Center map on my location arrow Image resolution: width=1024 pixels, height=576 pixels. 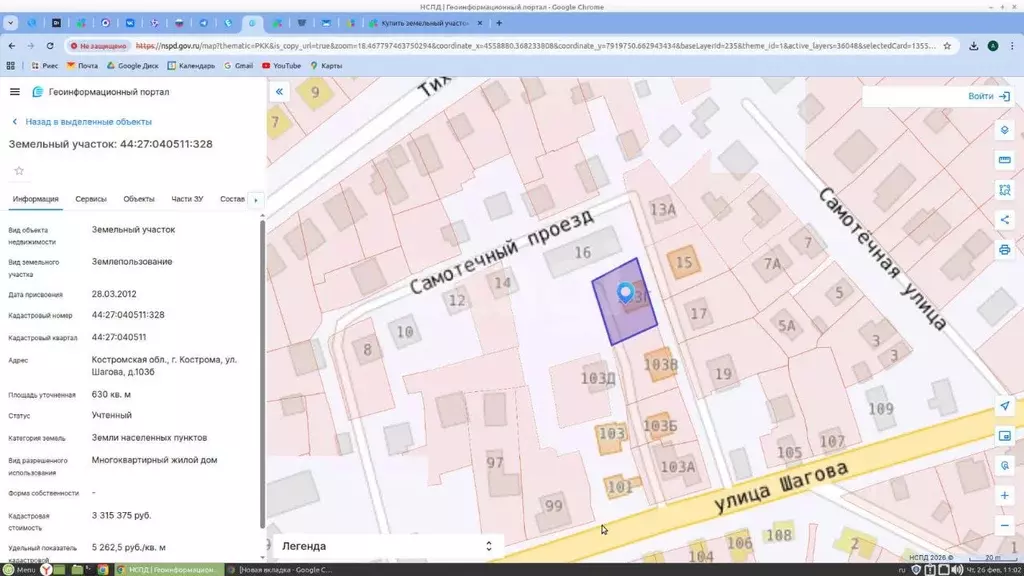pyautogui.click(x=1005, y=406)
